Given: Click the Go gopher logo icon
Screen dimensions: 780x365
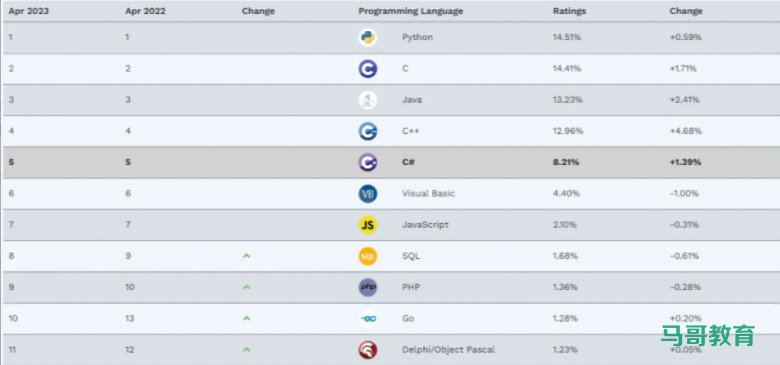Looking at the screenshot, I should coord(368,319).
